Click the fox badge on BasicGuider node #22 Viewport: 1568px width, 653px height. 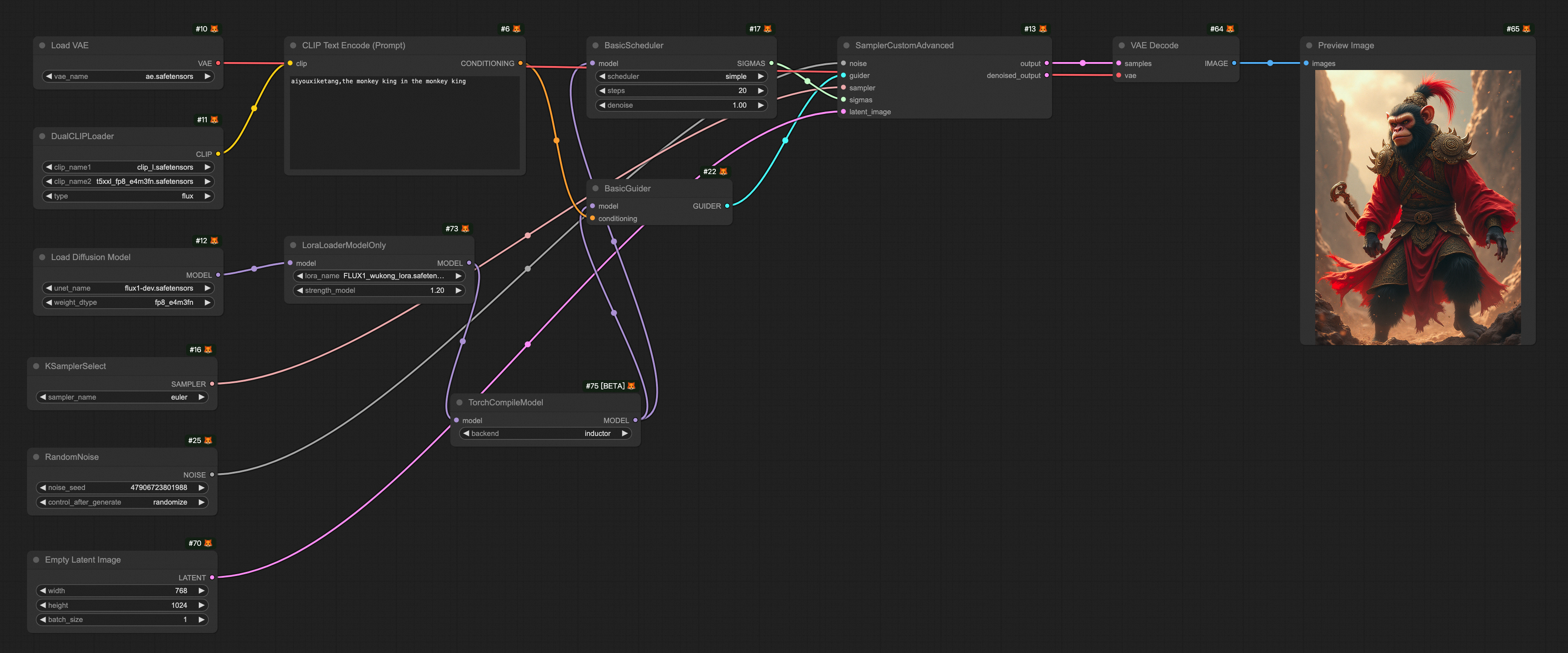tap(723, 172)
